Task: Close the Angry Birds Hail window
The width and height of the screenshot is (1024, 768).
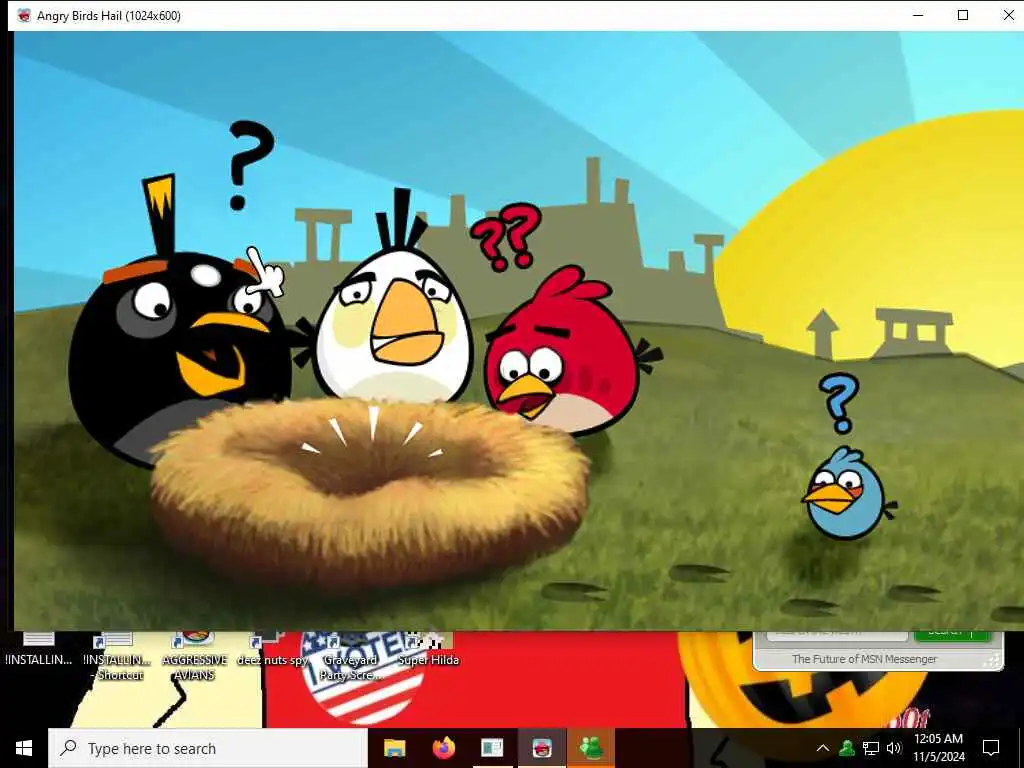Action: (x=1008, y=15)
